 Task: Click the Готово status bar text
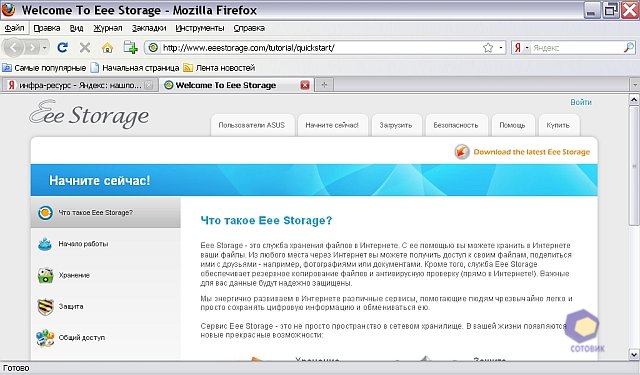coord(16,368)
